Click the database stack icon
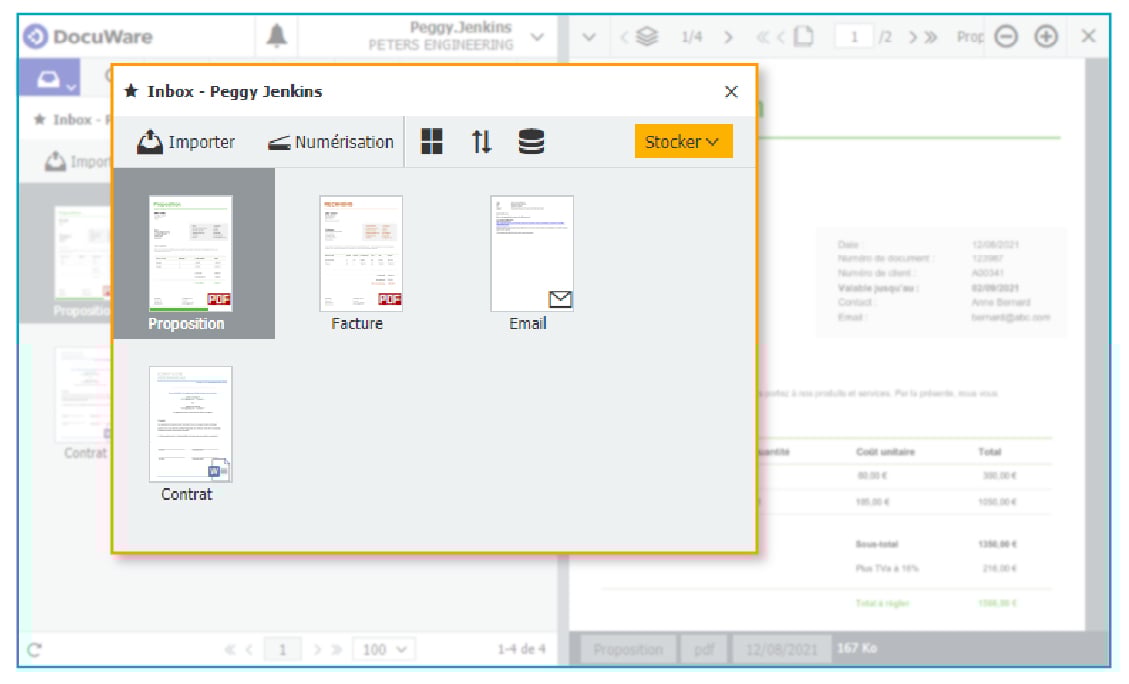 531,142
